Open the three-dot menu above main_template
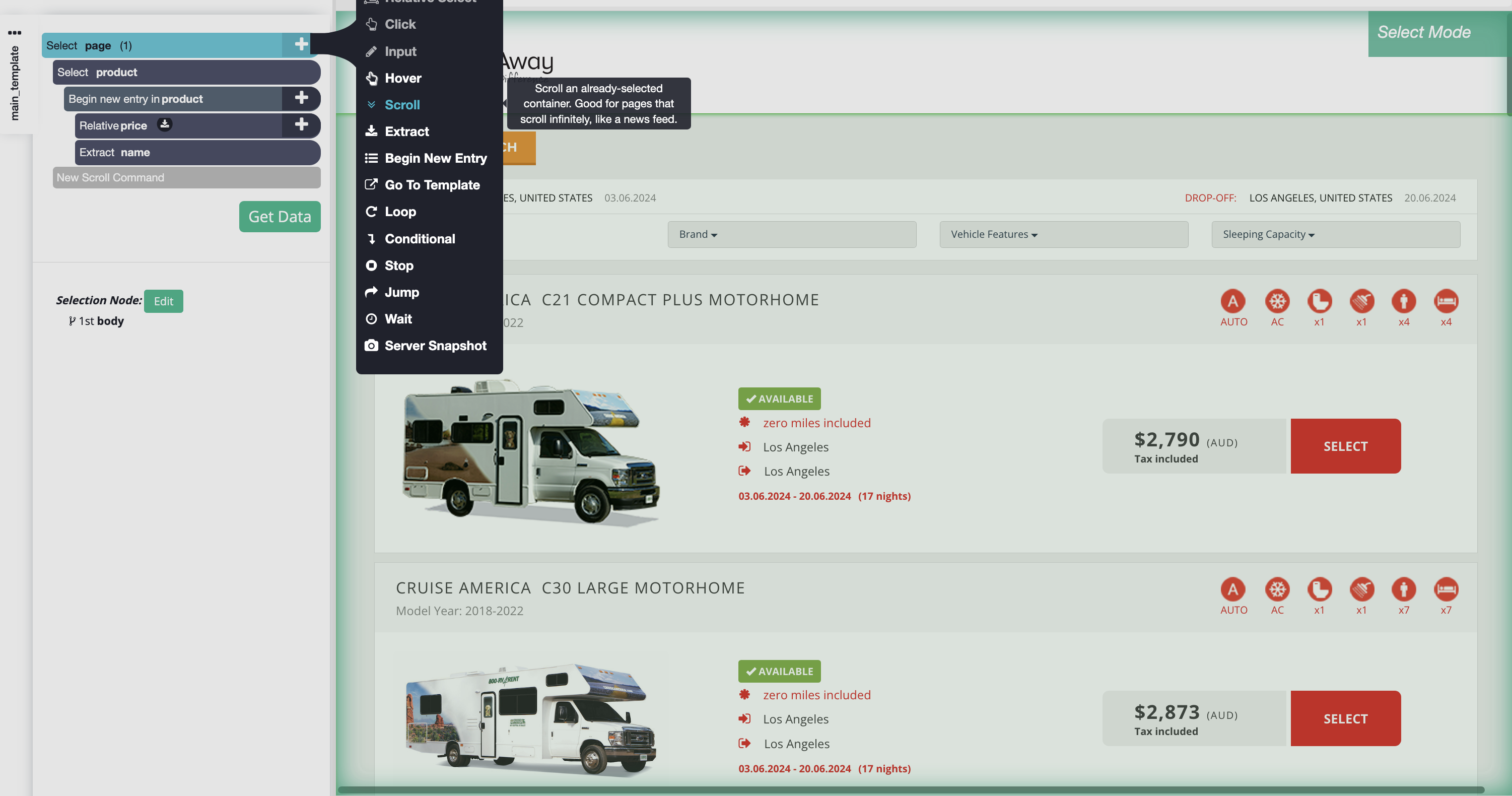The width and height of the screenshot is (1512, 796). point(15,33)
